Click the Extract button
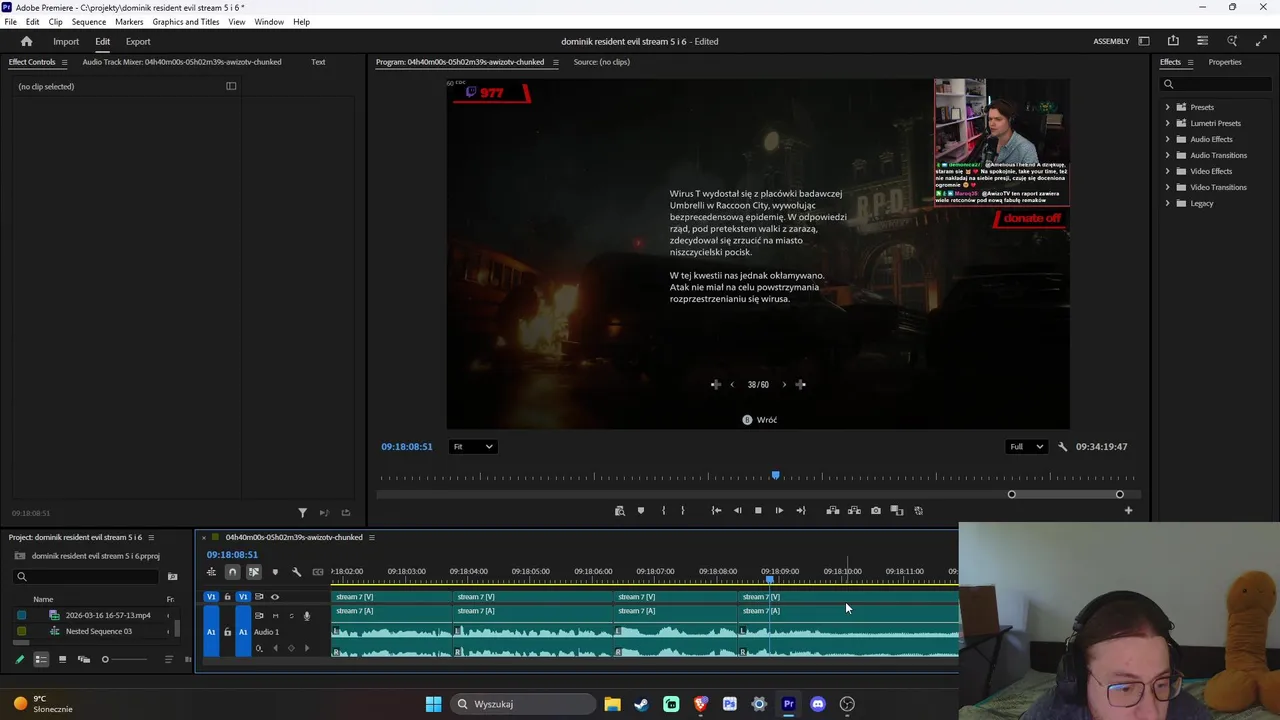Viewport: 1280px width, 720px height. click(x=854, y=511)
